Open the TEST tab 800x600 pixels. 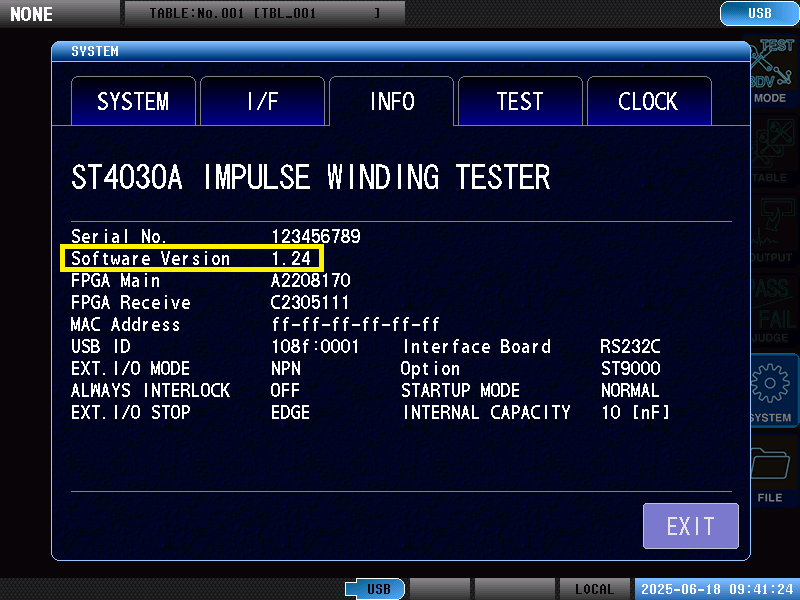[520, 101]
